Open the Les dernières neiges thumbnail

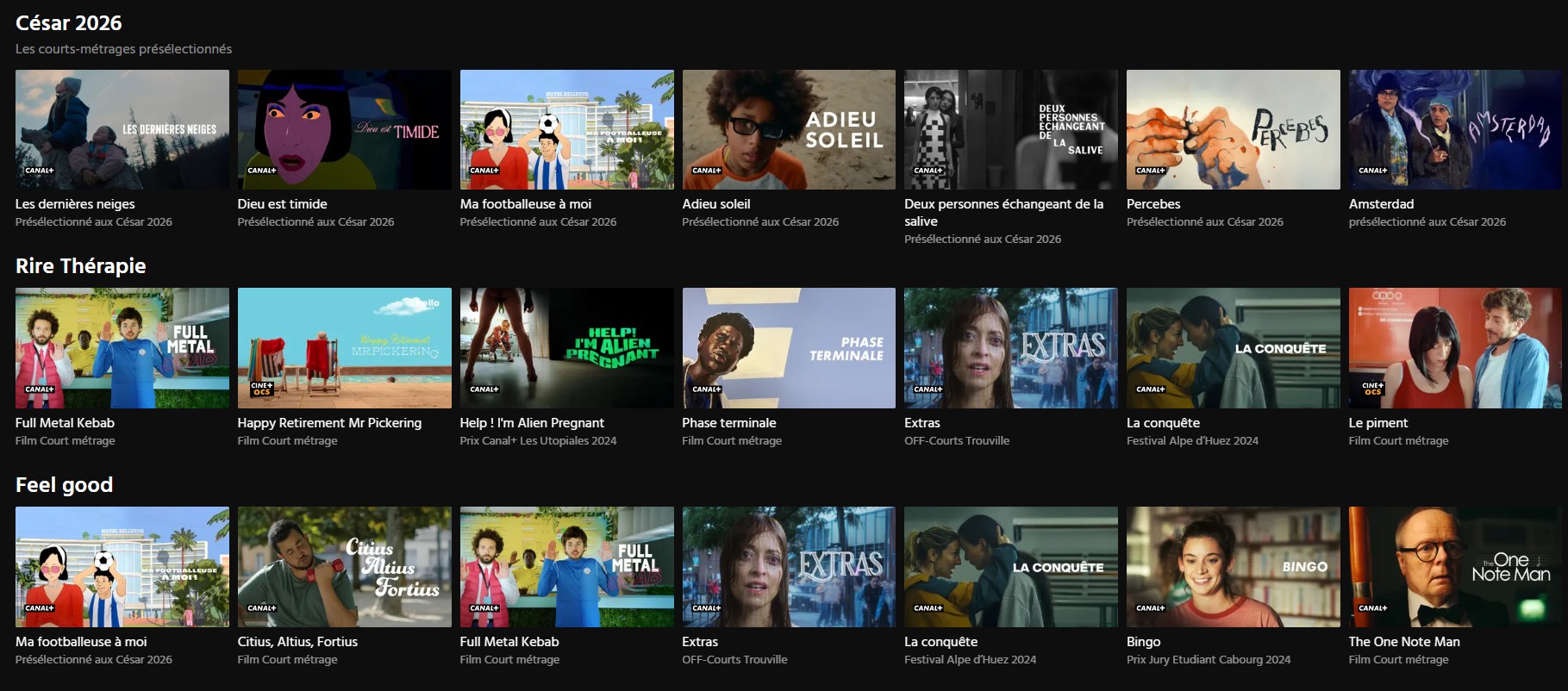[x=122, y=129]
